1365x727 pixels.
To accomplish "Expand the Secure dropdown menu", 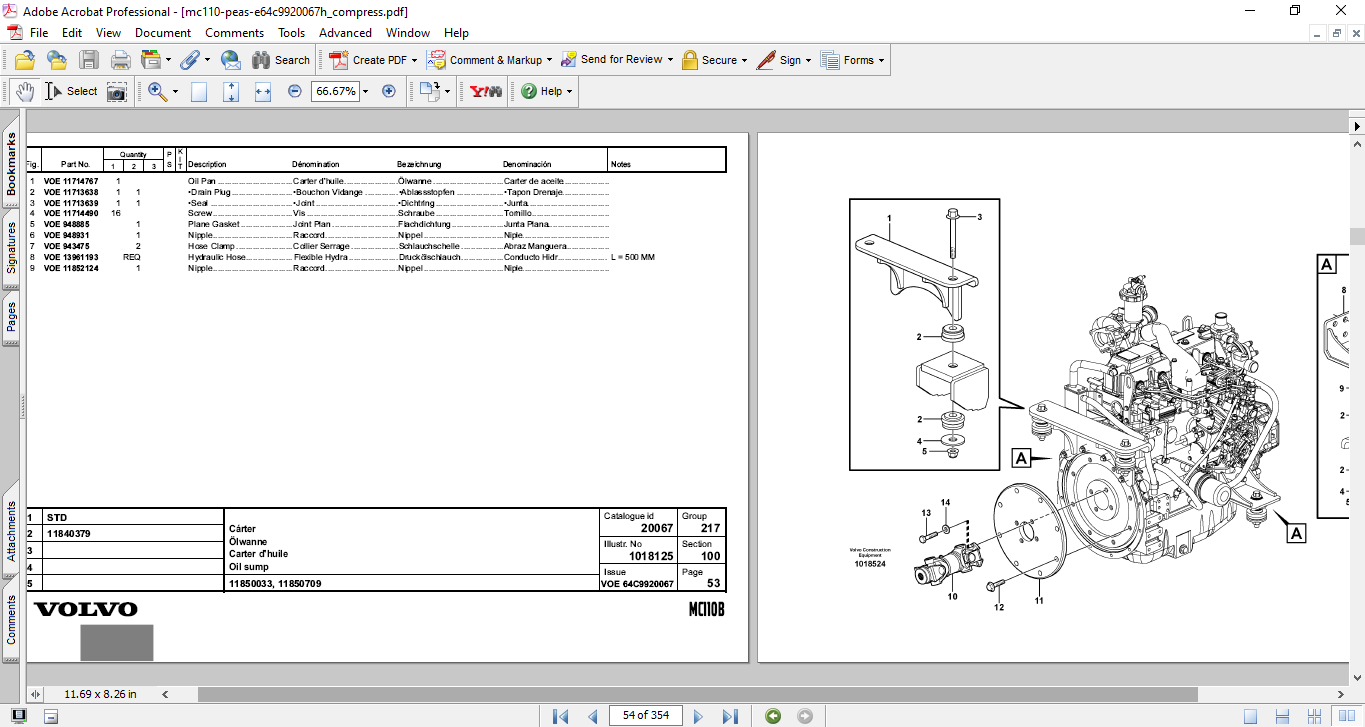I will (745, 60).
